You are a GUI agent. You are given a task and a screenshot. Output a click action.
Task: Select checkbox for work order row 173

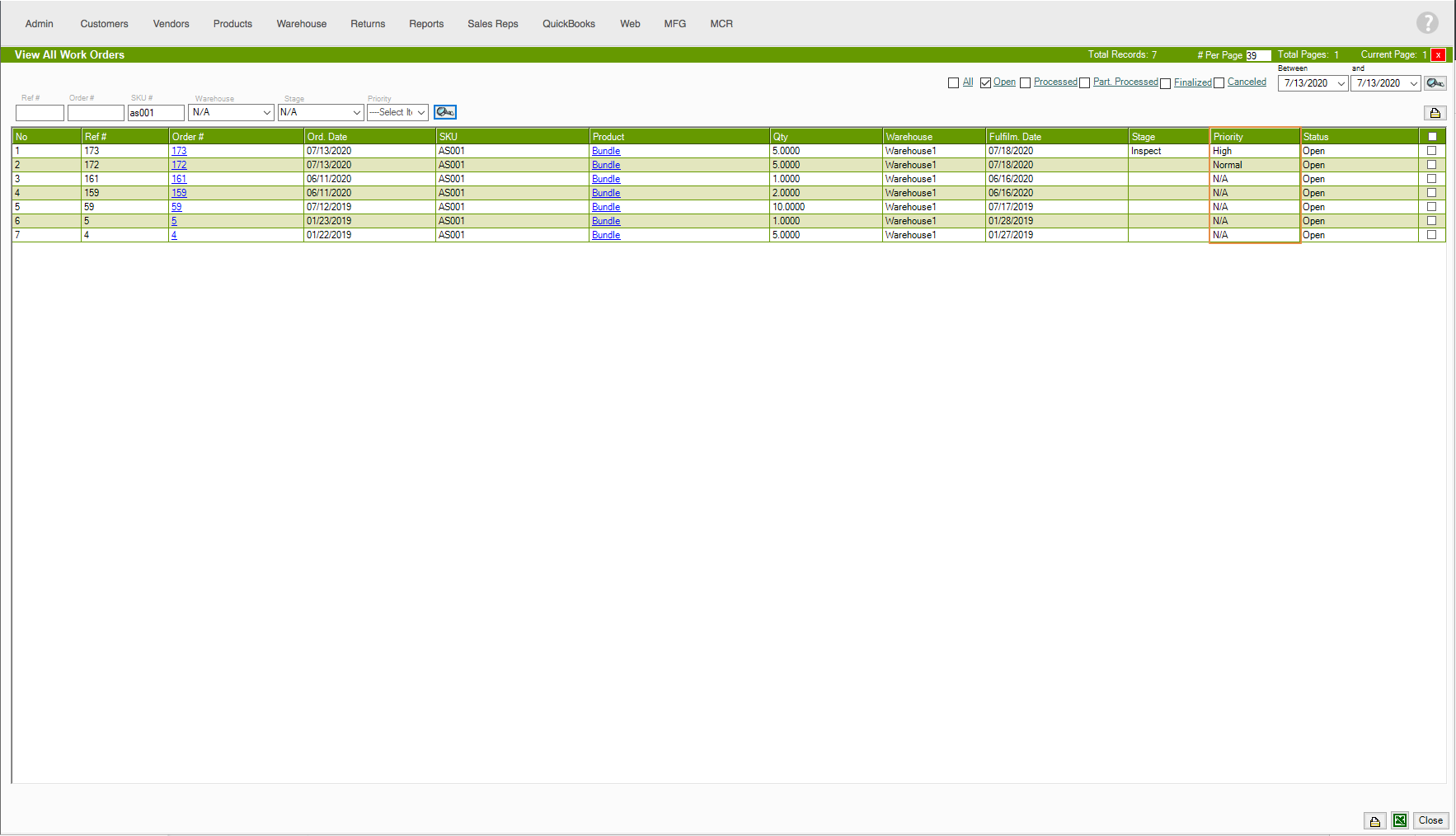click(1432, 151)
